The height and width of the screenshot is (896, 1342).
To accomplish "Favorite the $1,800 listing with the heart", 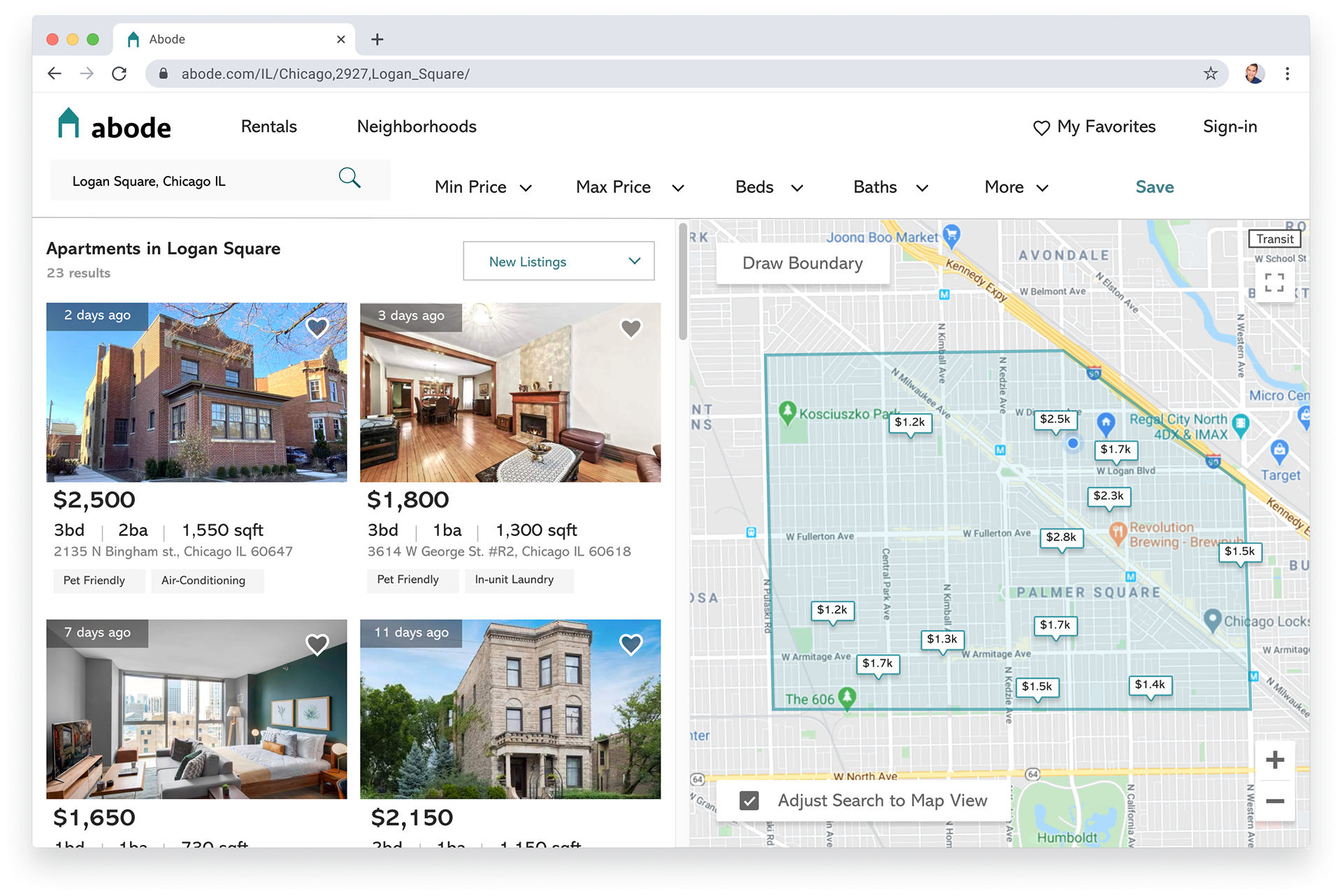I will [631, 328].
